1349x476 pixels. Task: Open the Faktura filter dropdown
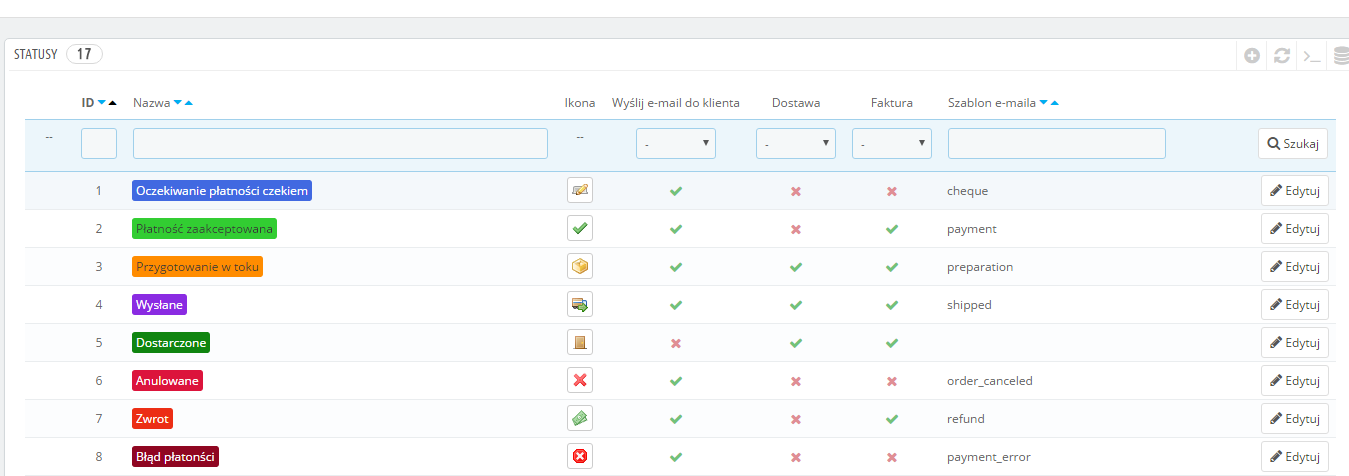tap(892, 144)
